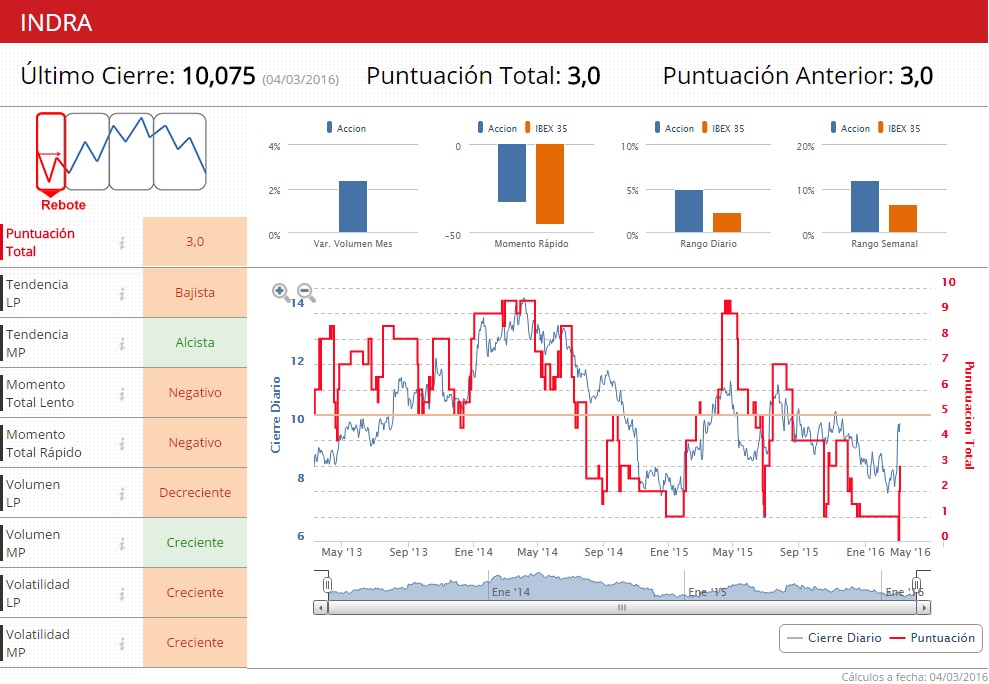
Task: Click the Momento Rápido chart label
Action: point(531,244)
